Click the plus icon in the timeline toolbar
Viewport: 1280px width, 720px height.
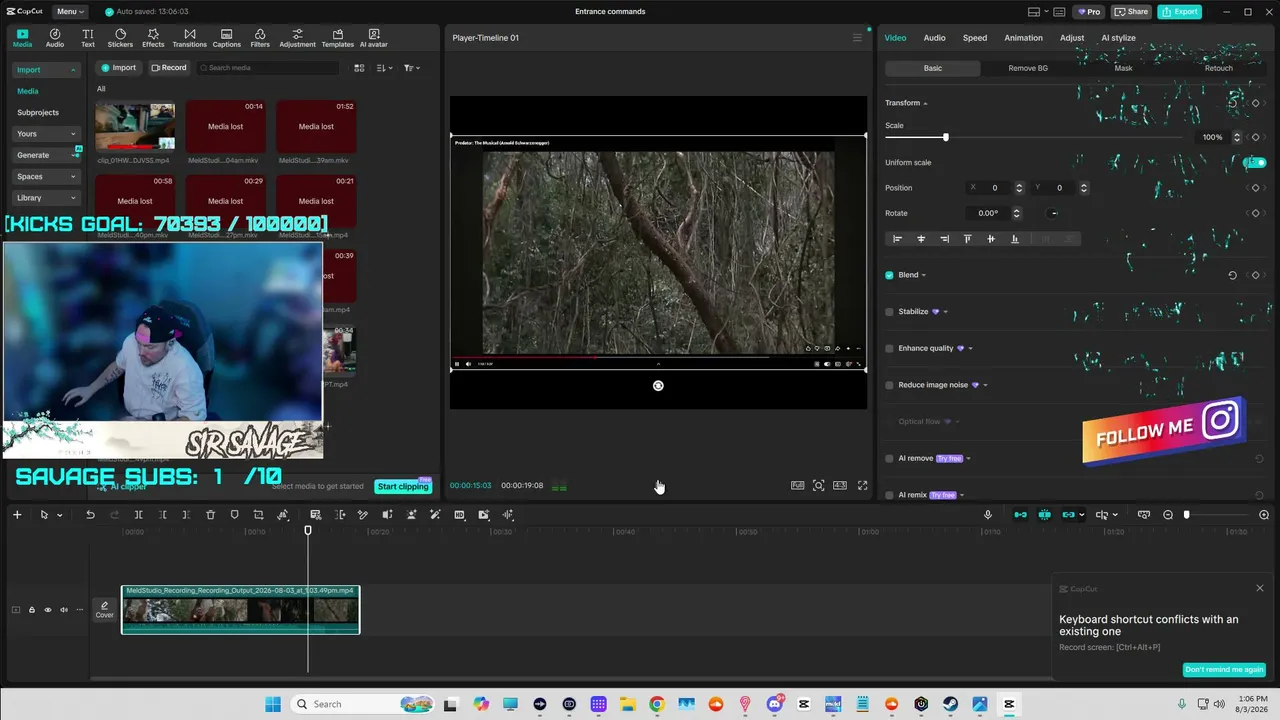(x=17, y=515)
